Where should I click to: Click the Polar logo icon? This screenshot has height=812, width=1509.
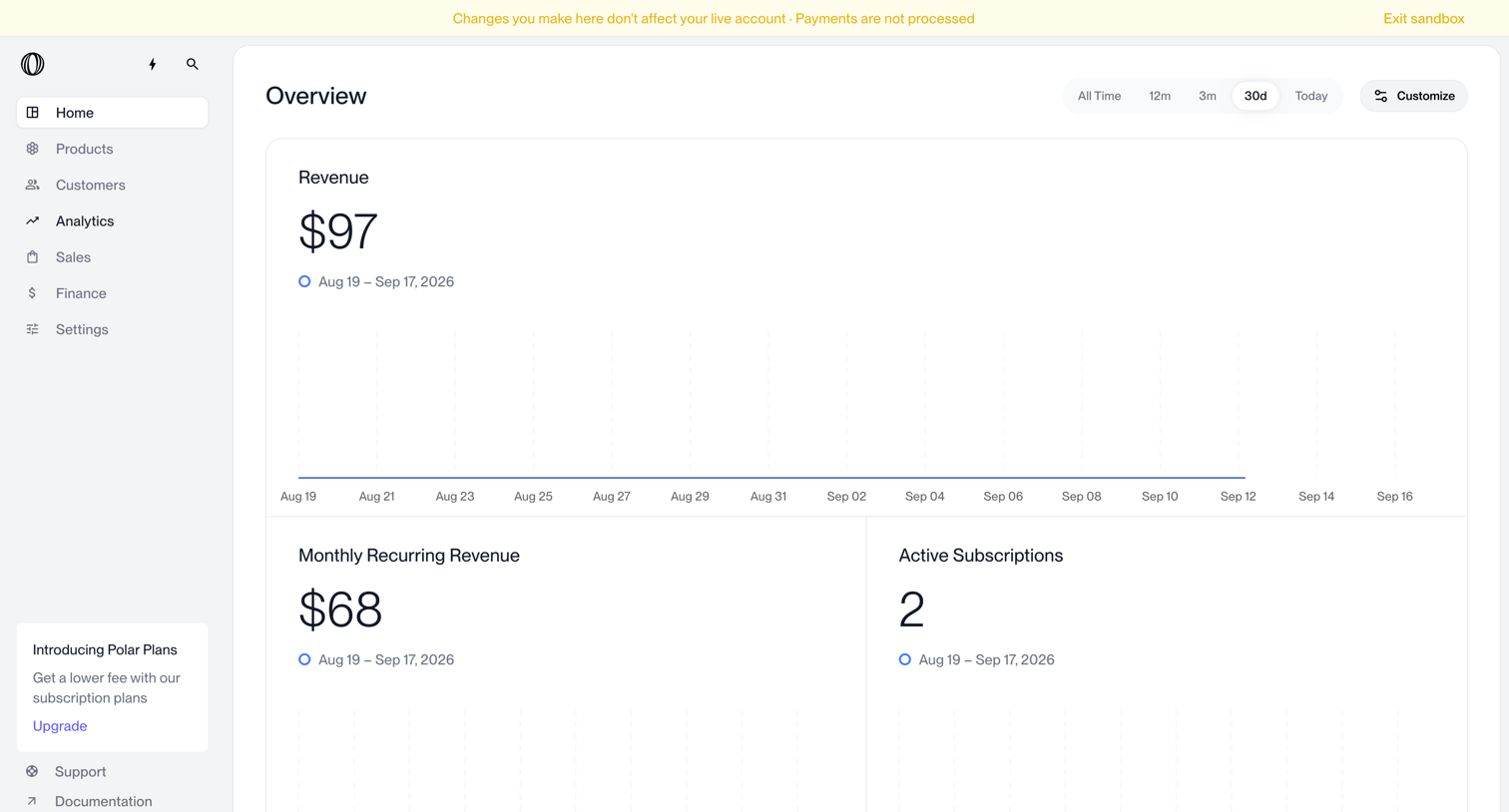(x=33, y=64)
